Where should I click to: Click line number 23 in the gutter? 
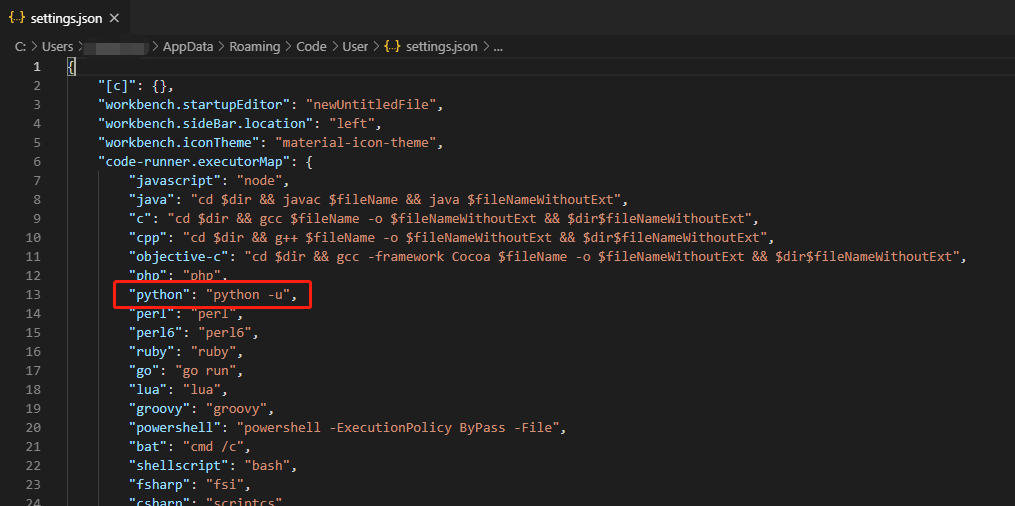click(34, 485)
